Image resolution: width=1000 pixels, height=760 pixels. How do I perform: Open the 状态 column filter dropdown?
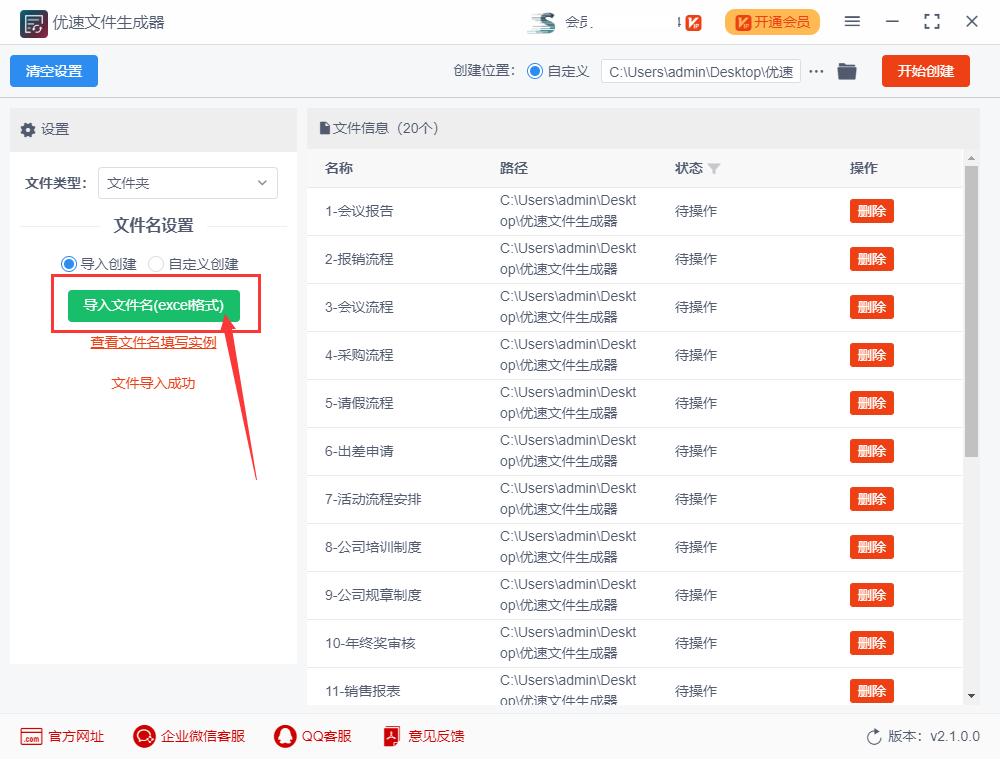click(717, 168)
